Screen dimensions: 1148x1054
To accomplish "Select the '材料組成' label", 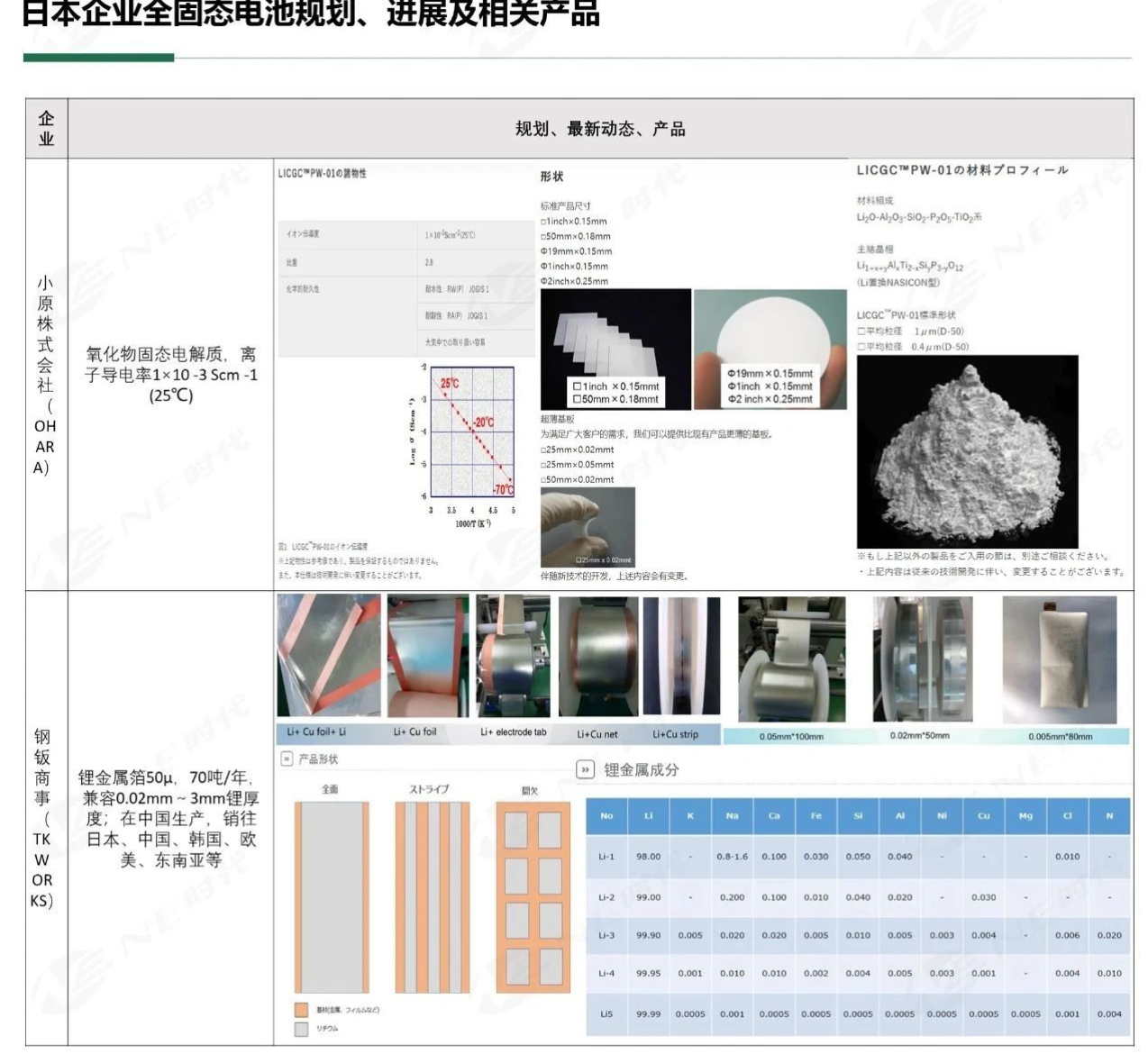I will [x=875, y=201].
